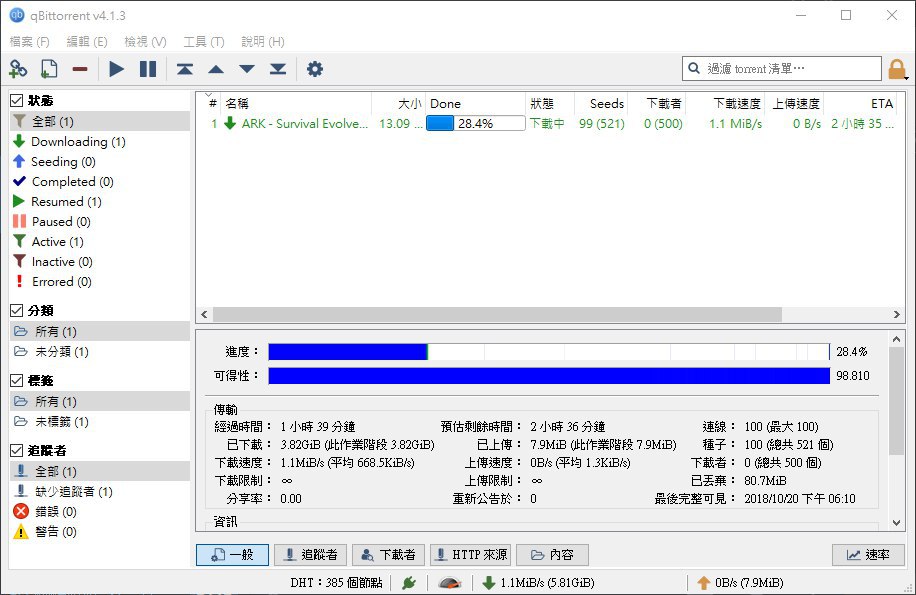Delete selected torrent with the minus icon

[x=80, y=69]
